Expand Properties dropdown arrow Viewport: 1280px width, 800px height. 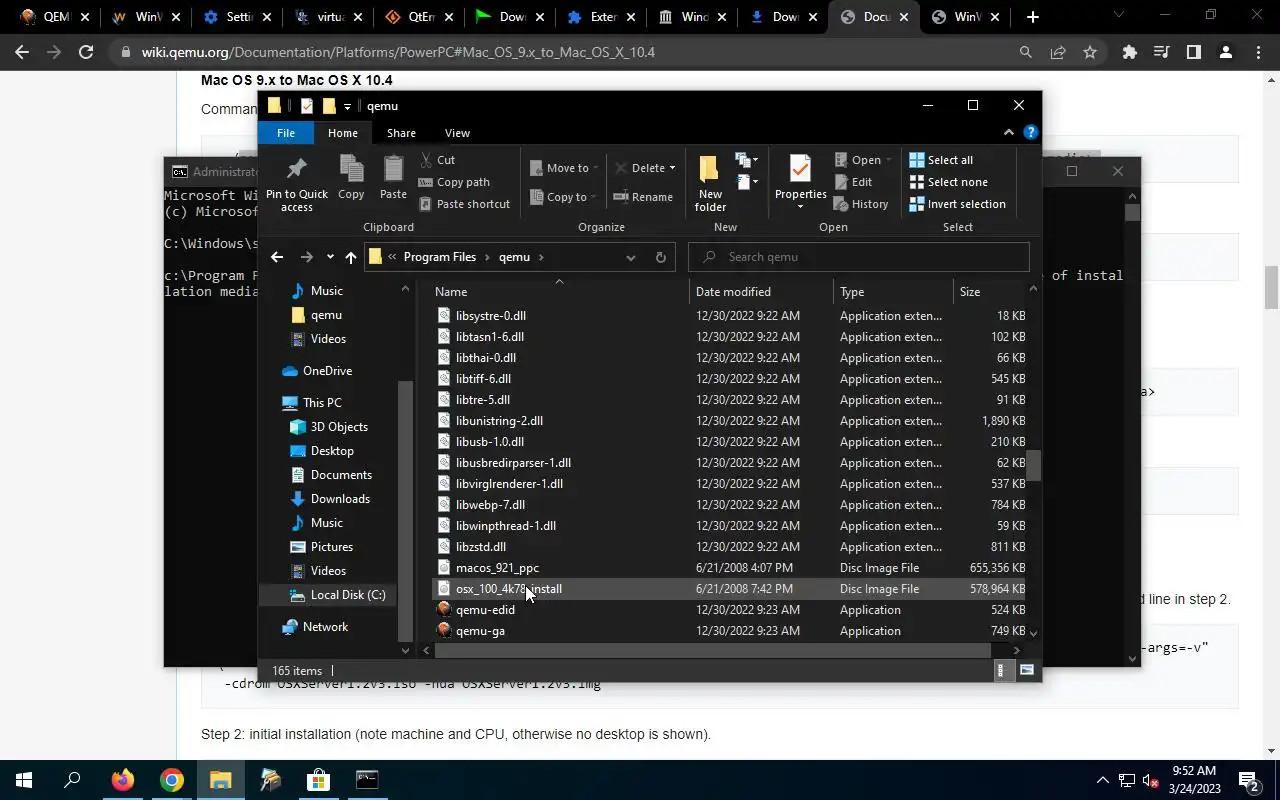click(x=800, y=207)
